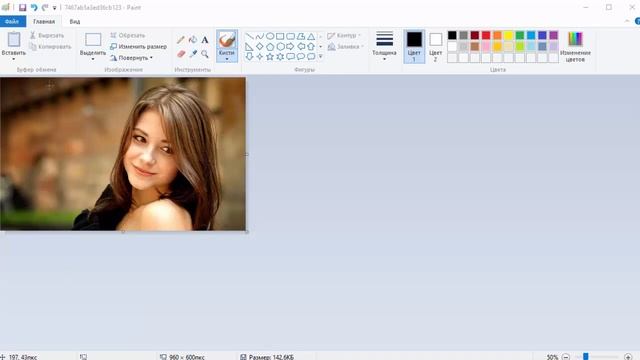The height and width of the screenshot is (360, 640).
Task: Expand the Вставить dropdown arrow
Action: [14, 59]
